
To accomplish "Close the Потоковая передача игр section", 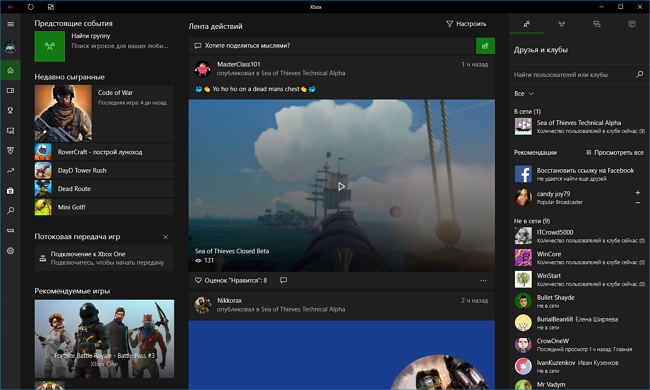I will [x=165, y=237].
